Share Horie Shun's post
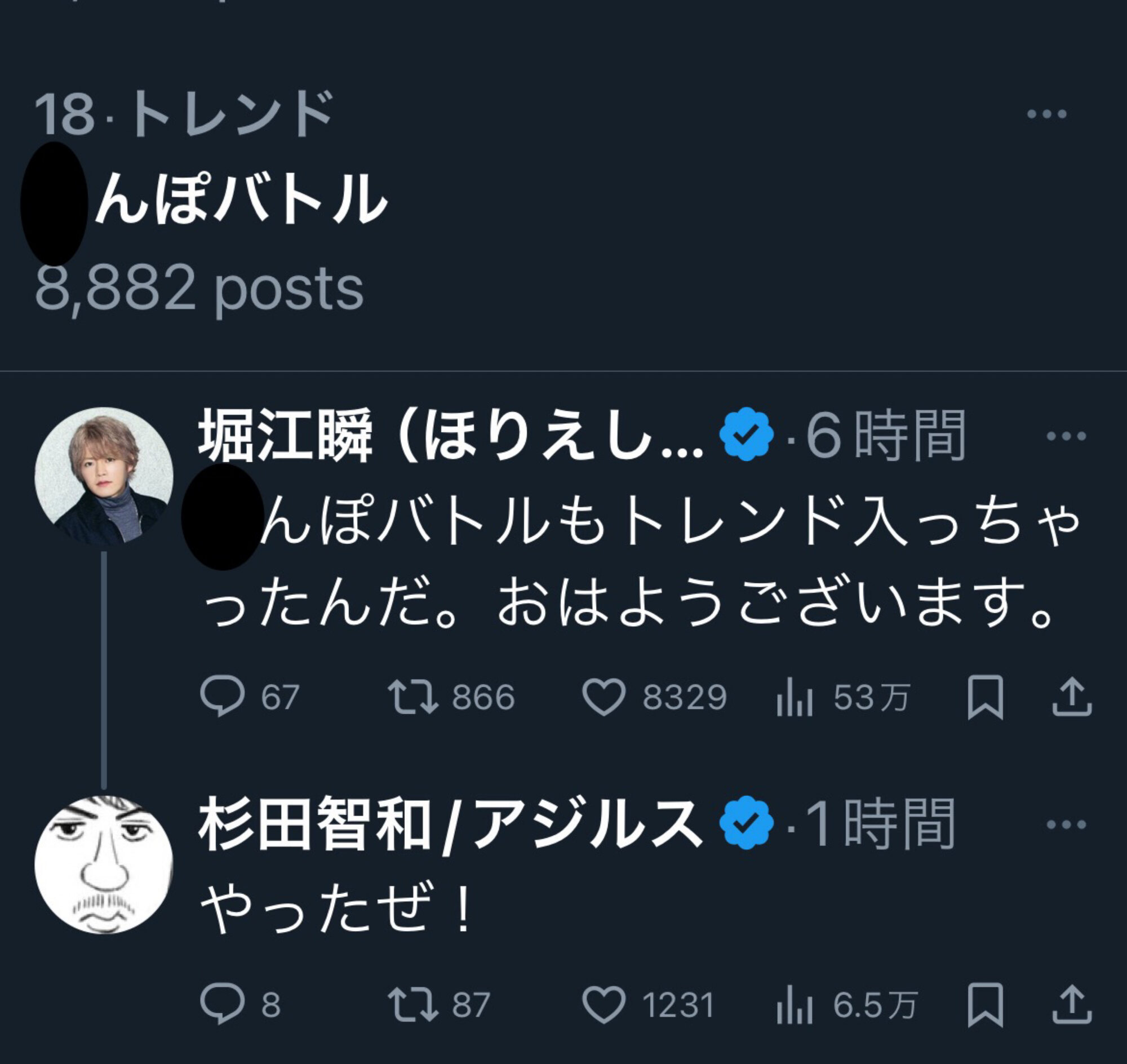 (1071, 697)
